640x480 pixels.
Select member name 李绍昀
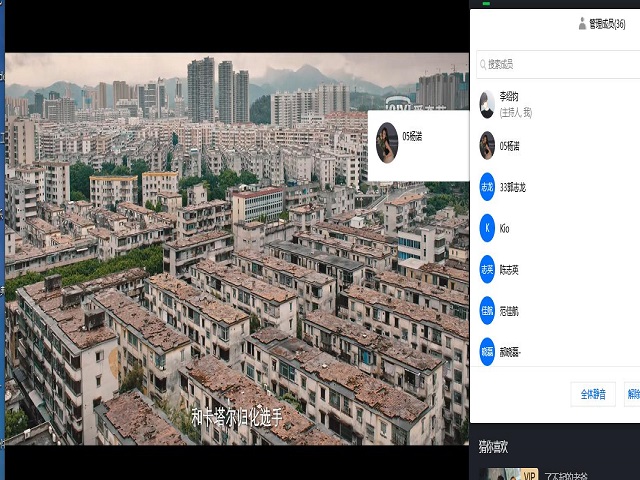[509, 97]
